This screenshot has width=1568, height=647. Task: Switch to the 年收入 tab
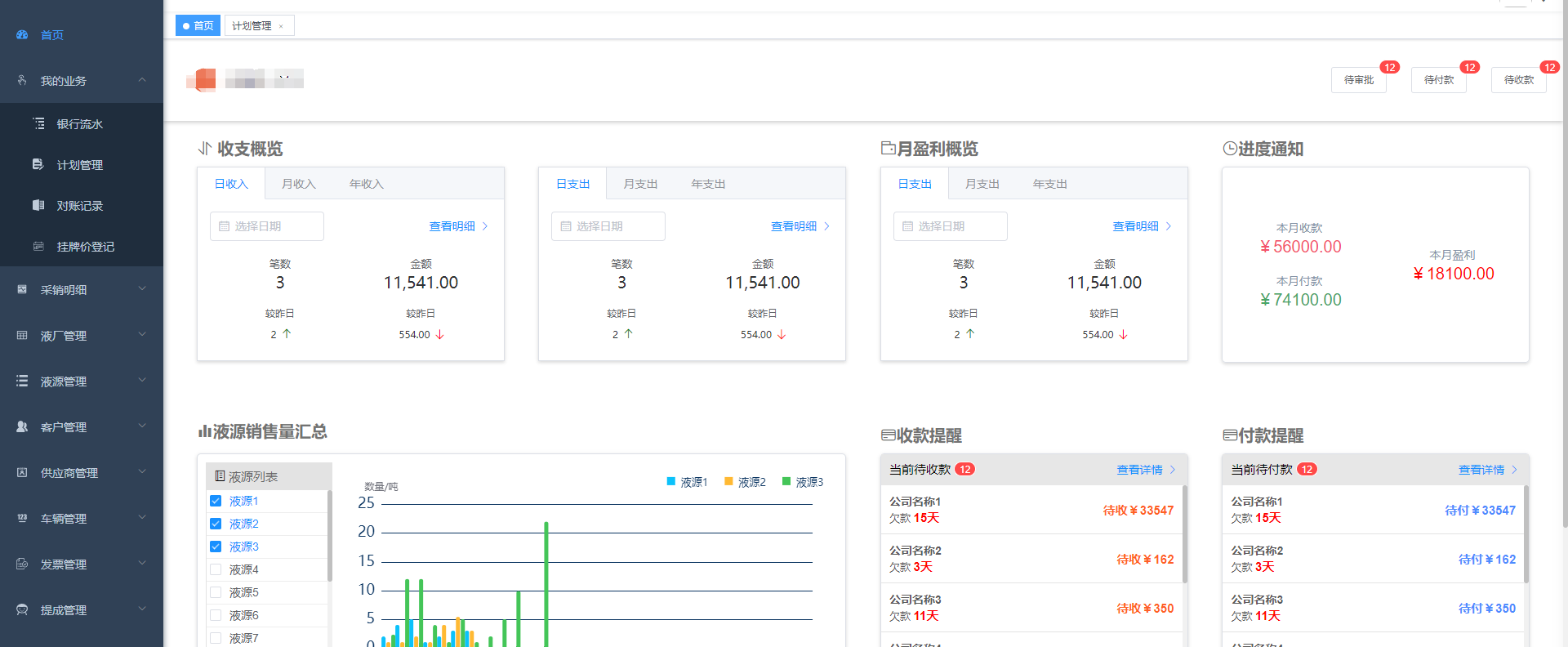367,184
